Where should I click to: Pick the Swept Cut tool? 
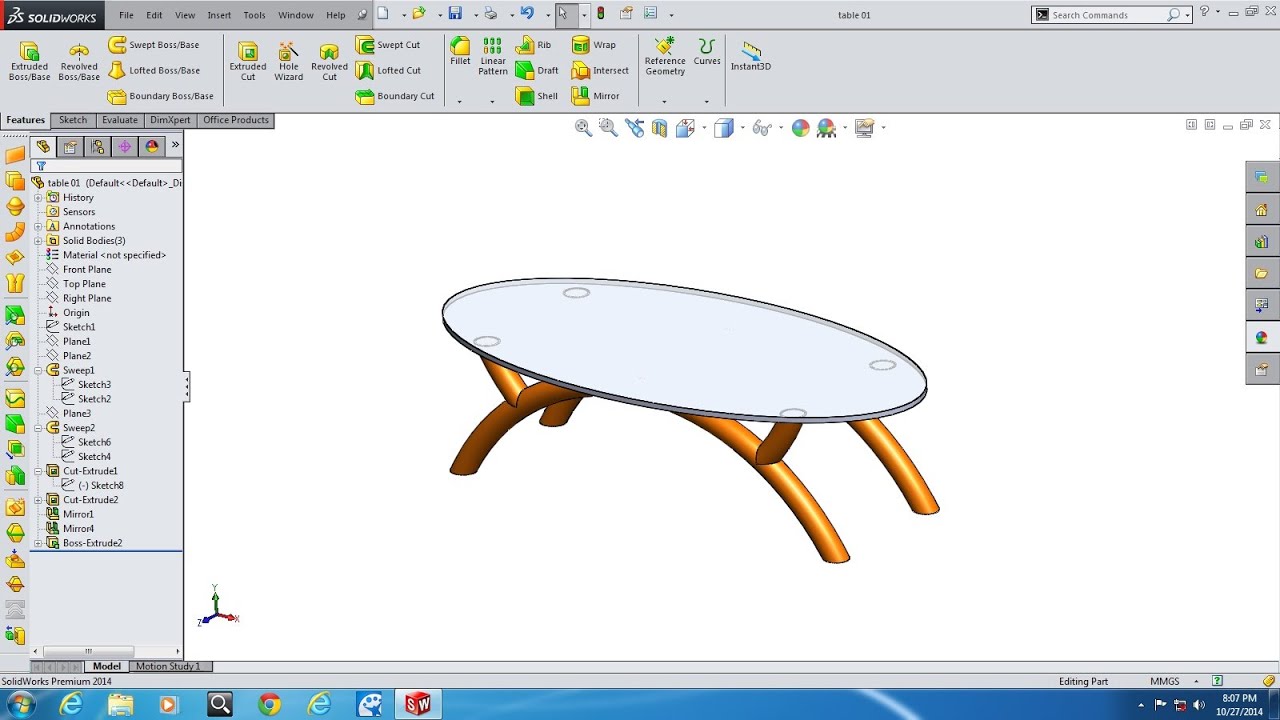click(388, 45)
